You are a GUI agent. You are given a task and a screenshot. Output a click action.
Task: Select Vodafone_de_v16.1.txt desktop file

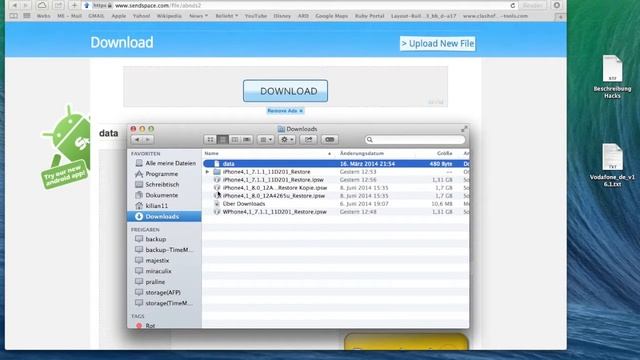coord(612,165)
